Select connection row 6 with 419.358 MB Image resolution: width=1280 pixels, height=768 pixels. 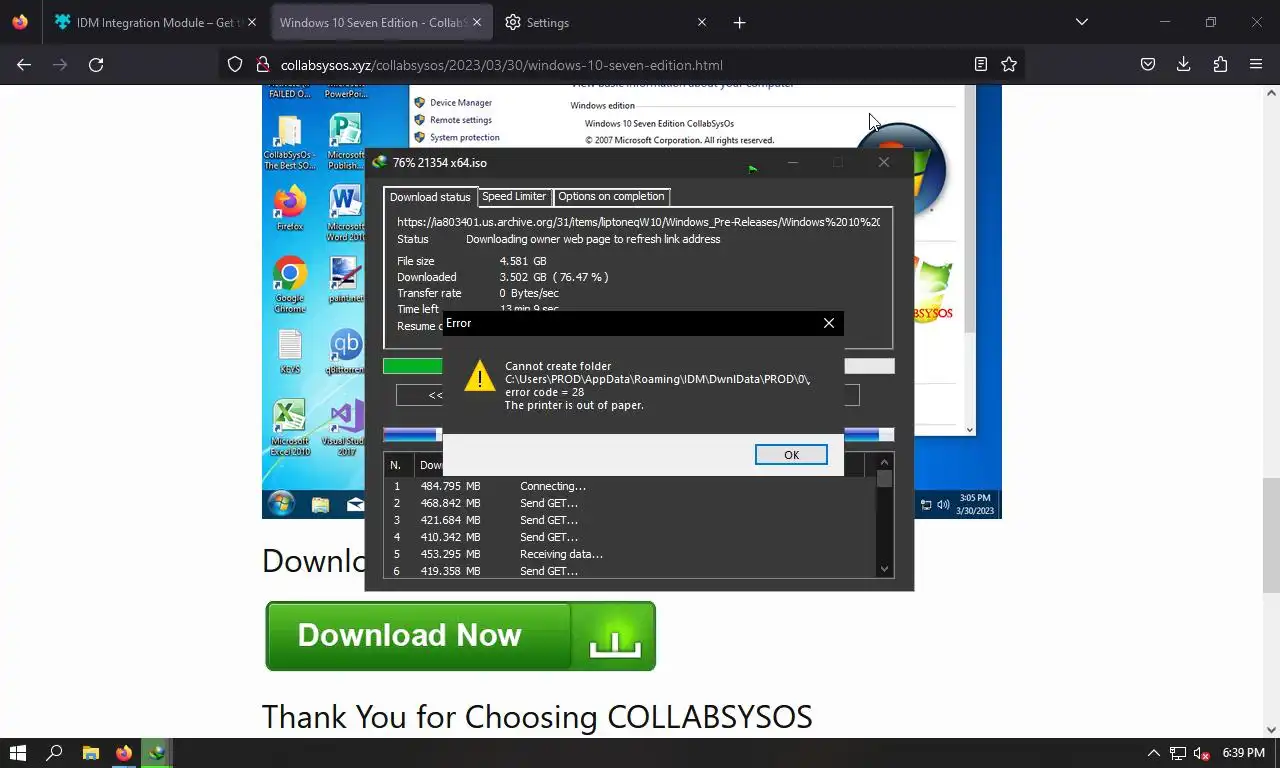click(x=630, y=571)
